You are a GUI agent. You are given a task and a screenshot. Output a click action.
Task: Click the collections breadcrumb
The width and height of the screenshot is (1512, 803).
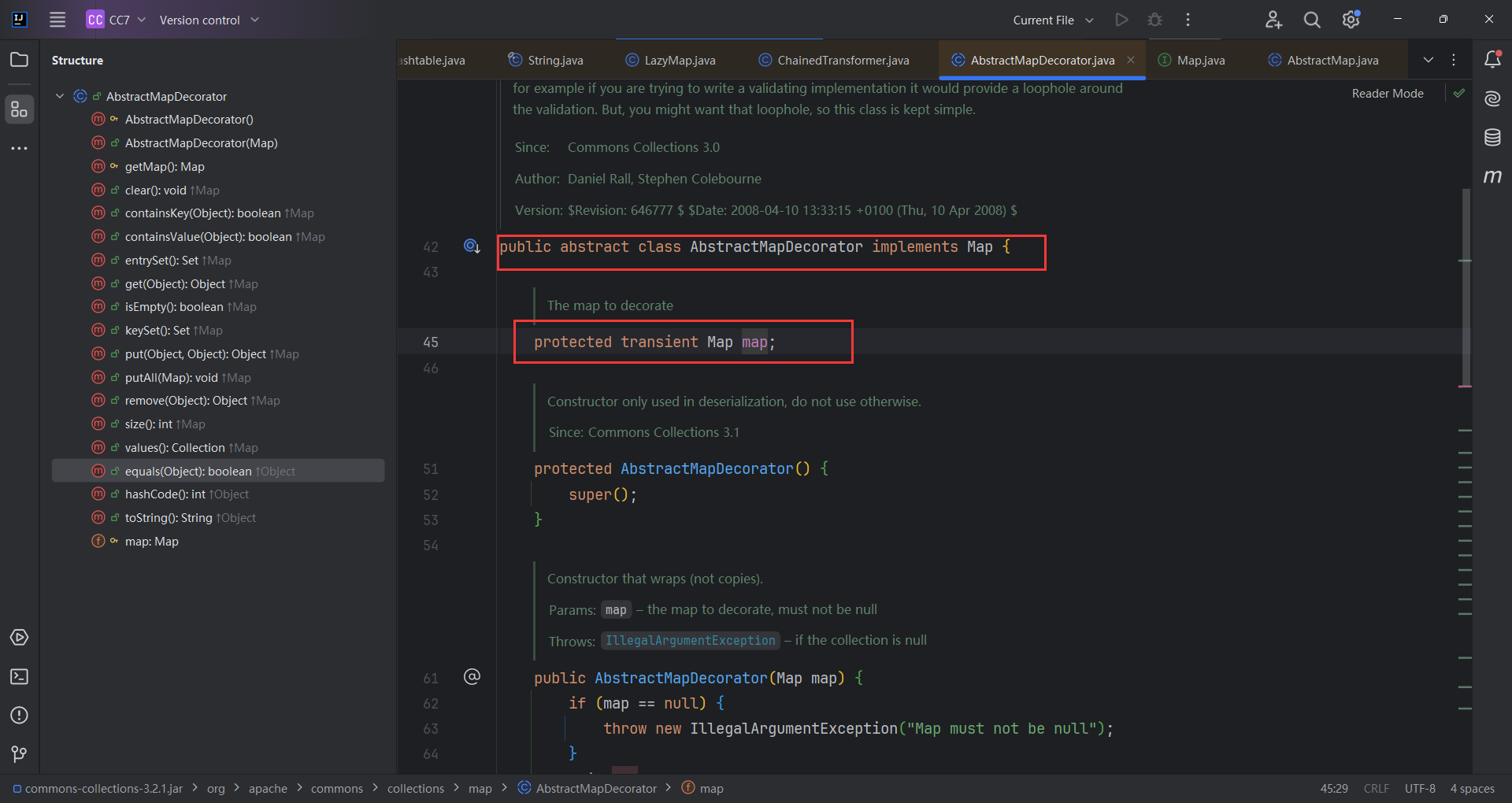(415, 788)
